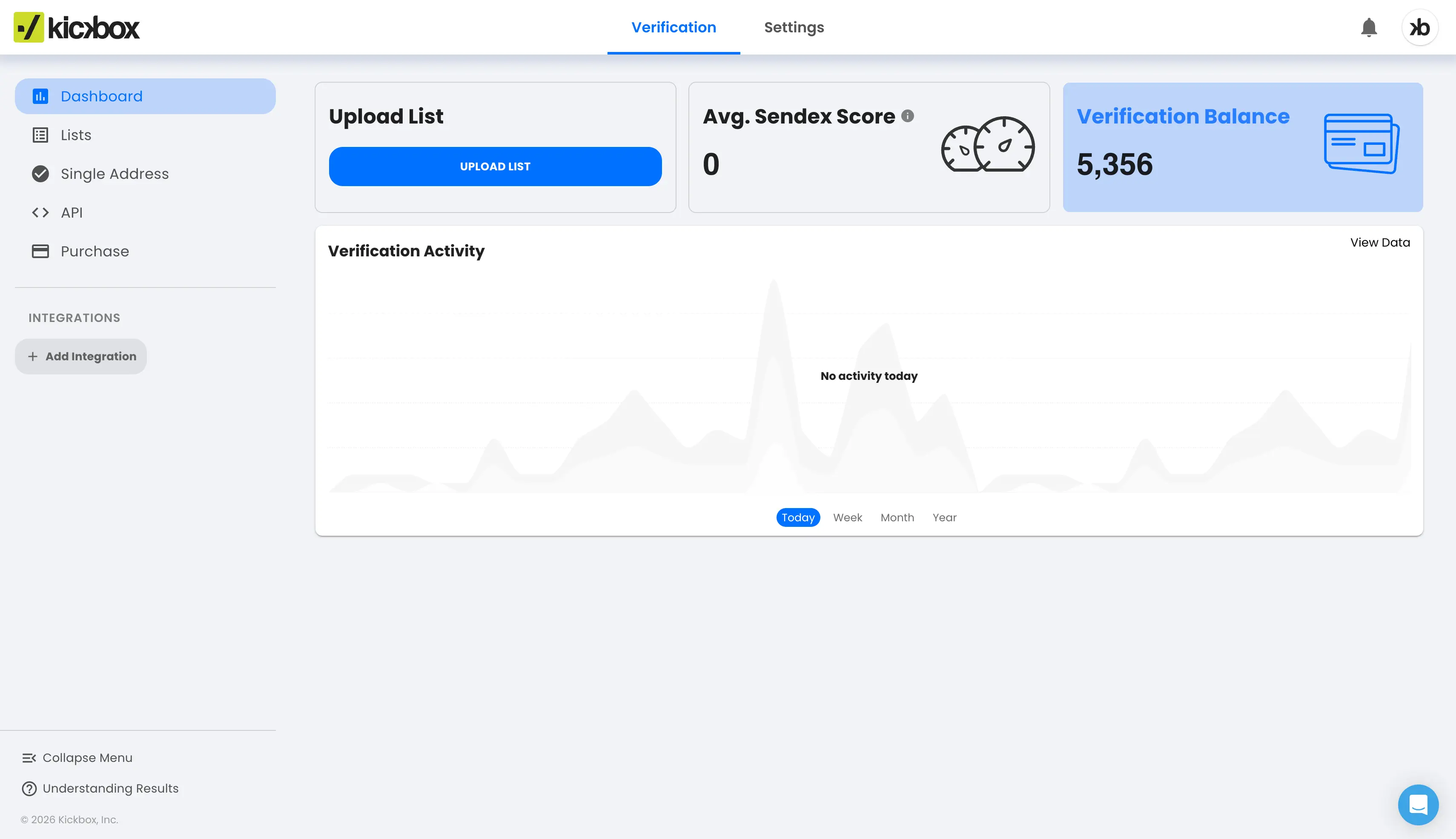Click the plus icon on Add Integration
Viewport: 1456px width, 839px height.
tap(33, 357)
